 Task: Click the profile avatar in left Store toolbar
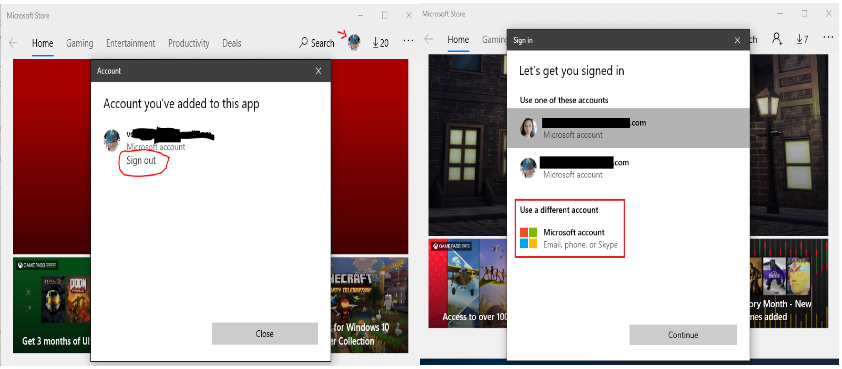[354, 42]
